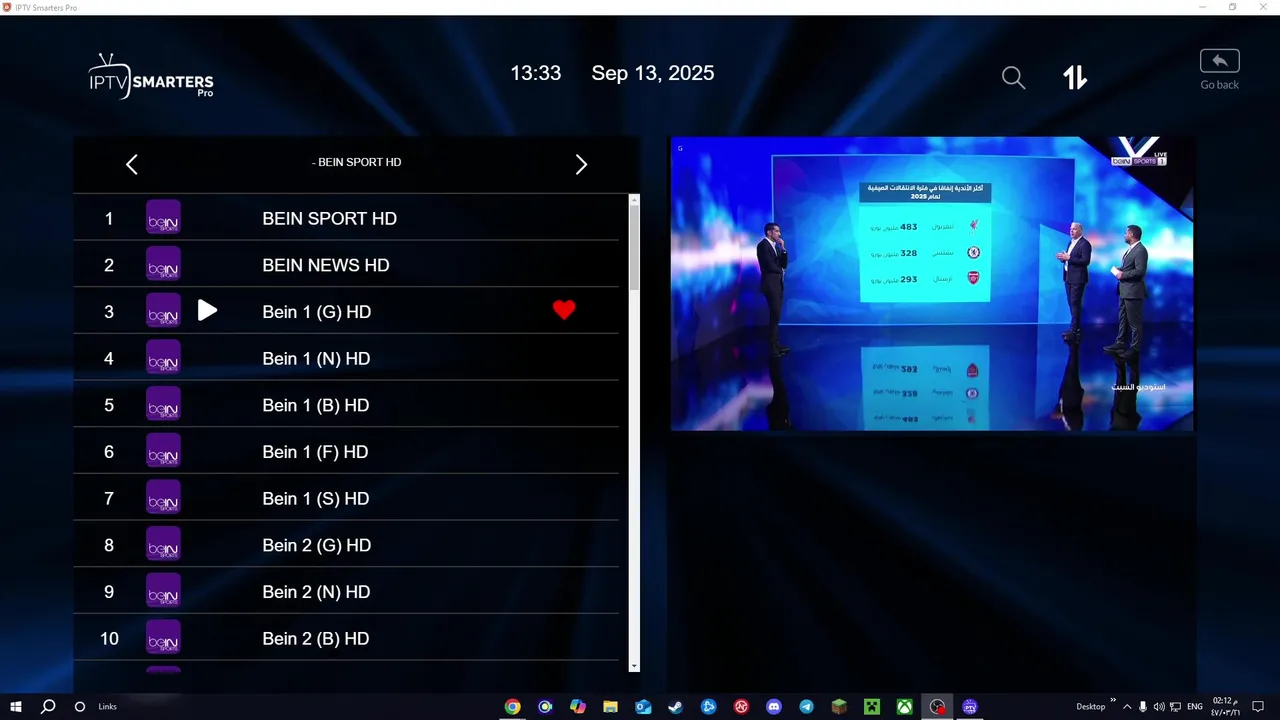Screen dimensions: 1280x720
Task: Open Copilot from the taskbar
Action: 578,707
